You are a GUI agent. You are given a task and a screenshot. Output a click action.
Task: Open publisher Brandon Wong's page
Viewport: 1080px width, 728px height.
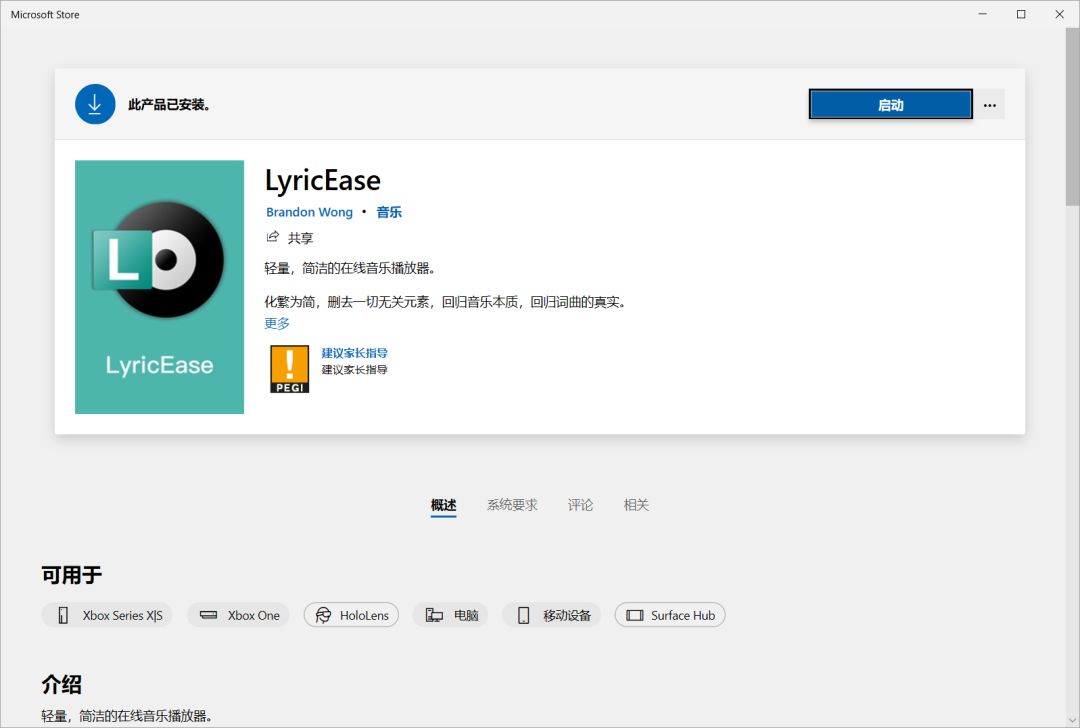click(x=309, y=212)
